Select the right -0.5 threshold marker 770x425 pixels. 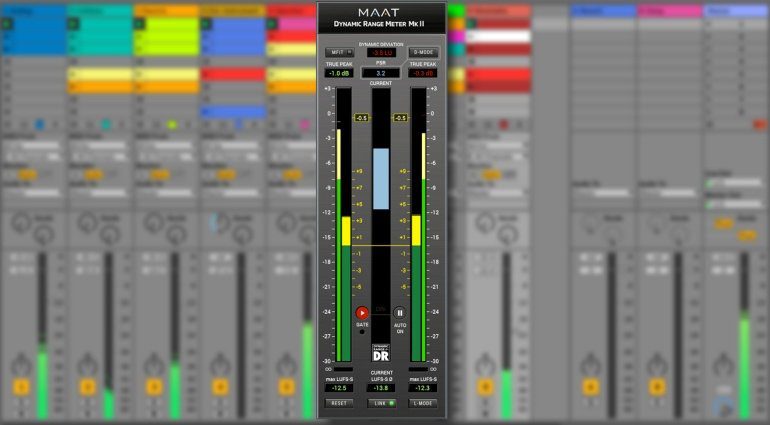point(401,118)
